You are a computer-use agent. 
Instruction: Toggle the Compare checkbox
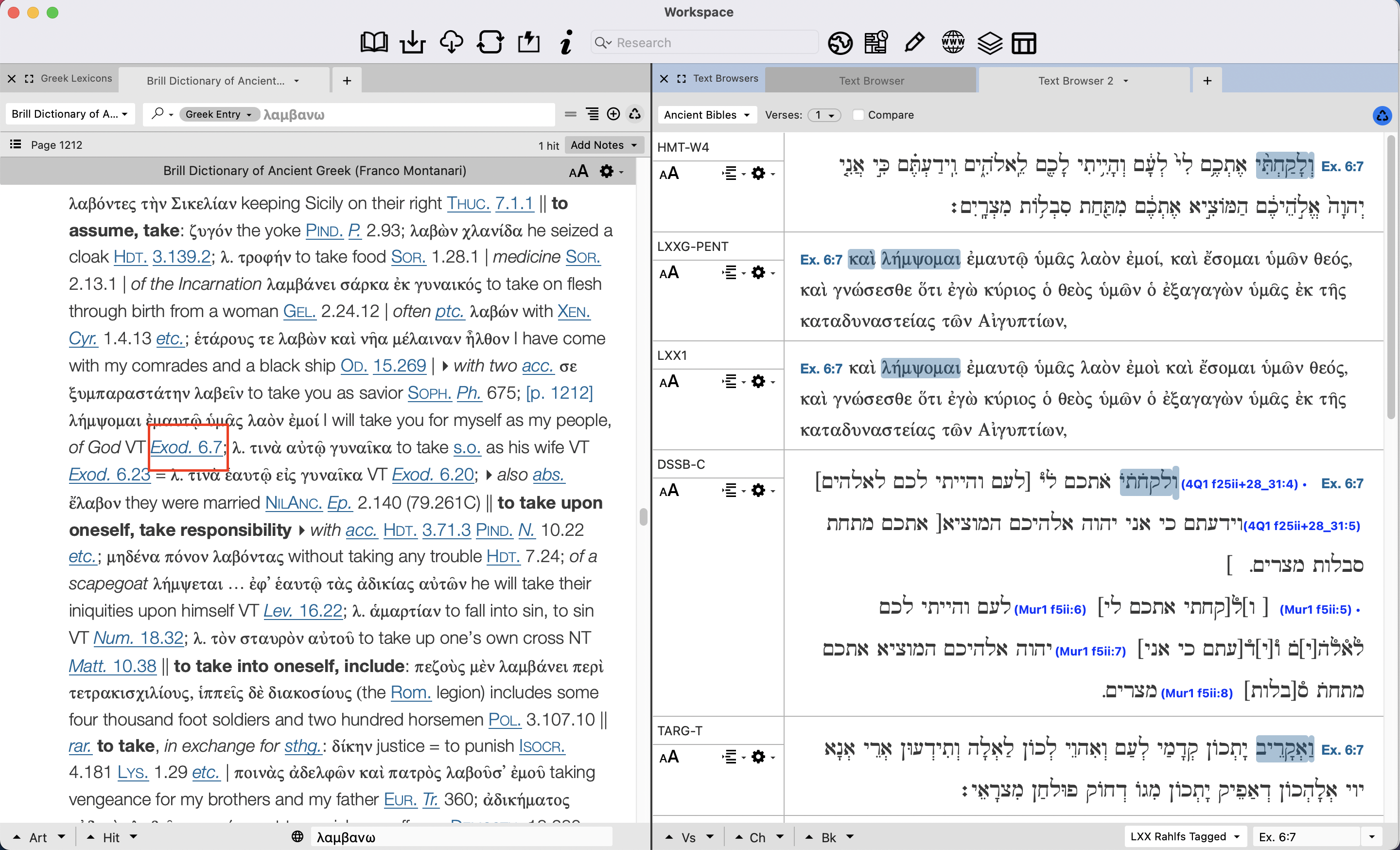(858, 115)
